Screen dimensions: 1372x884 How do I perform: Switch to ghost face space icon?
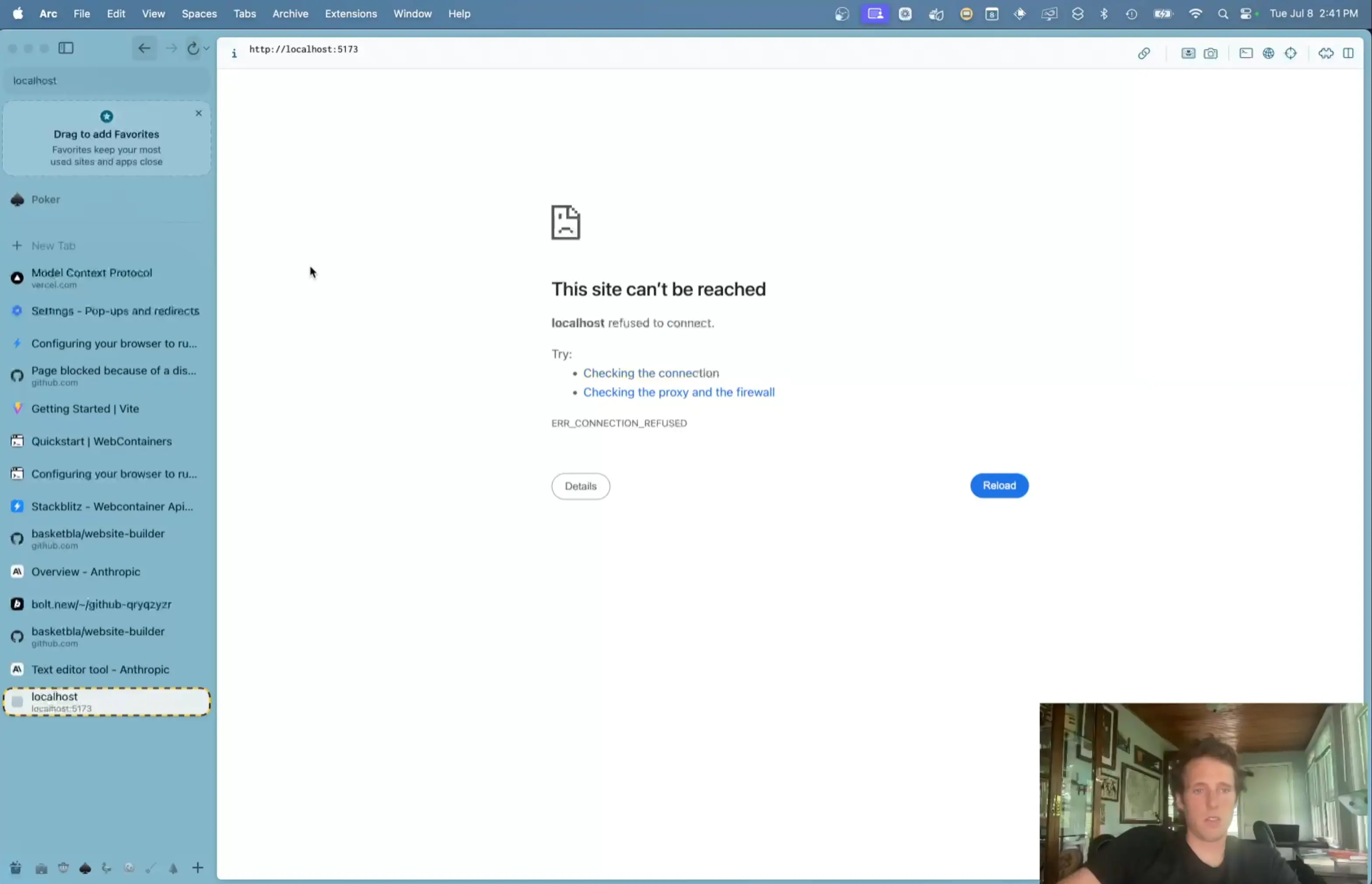[x=129, y=868]
